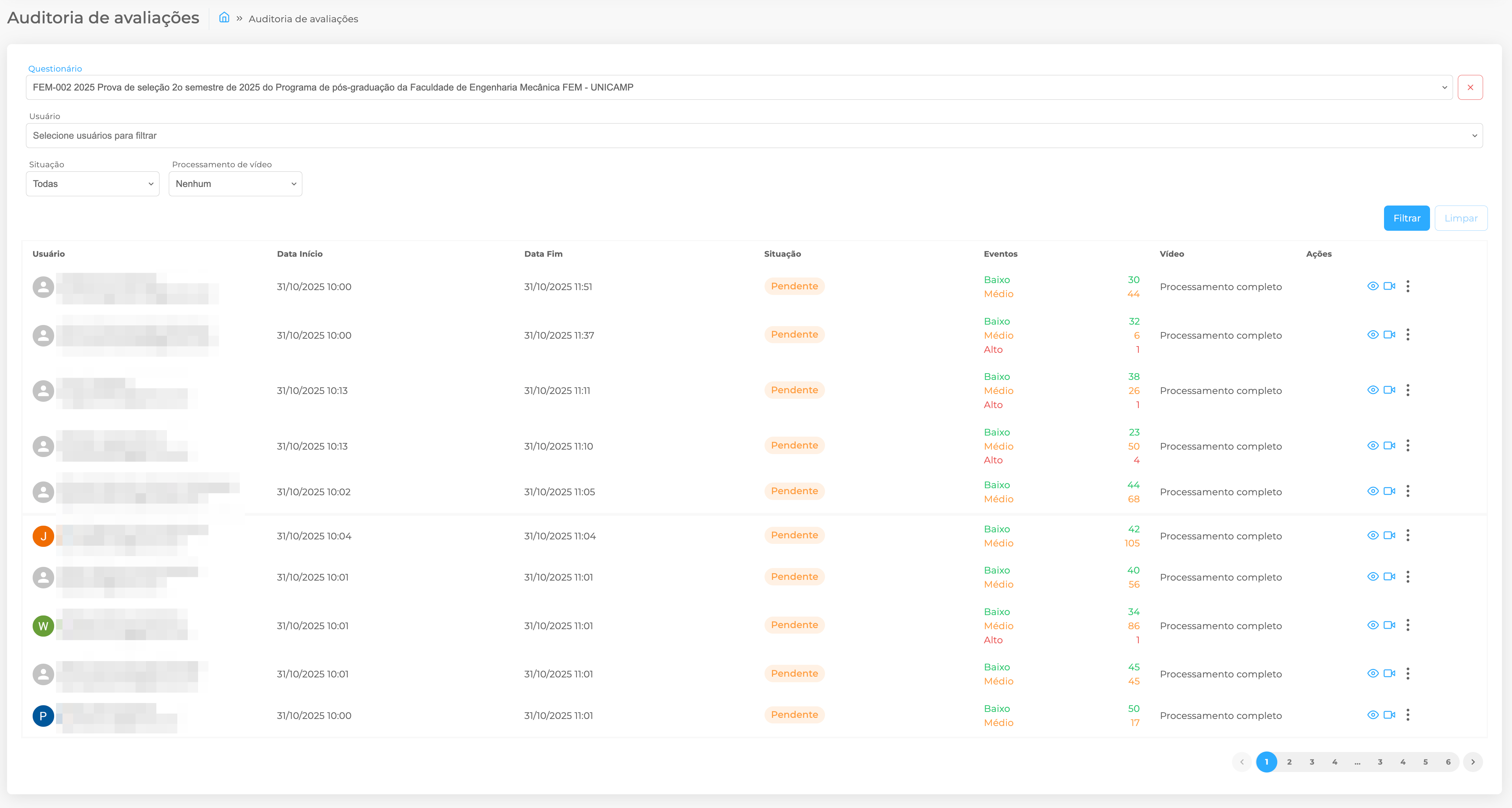Click the eye icon for row ending 11:04
The image size is (1512, 808).
1372,536
